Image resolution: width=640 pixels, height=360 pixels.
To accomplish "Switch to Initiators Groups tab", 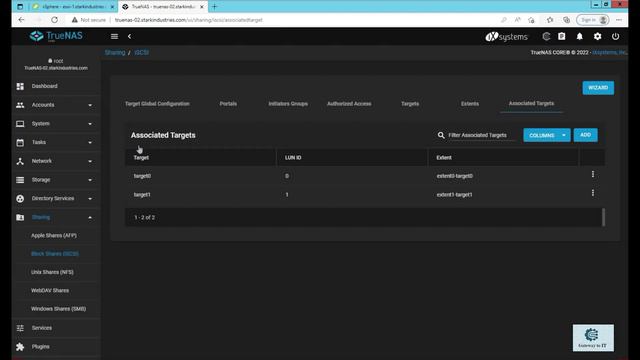I will click(288, 104).
